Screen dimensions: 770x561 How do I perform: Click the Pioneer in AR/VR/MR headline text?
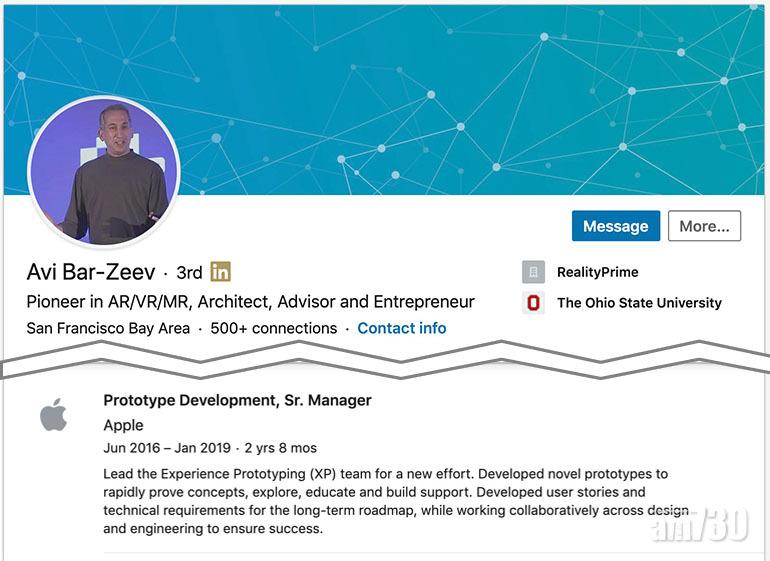coord(250,301)
